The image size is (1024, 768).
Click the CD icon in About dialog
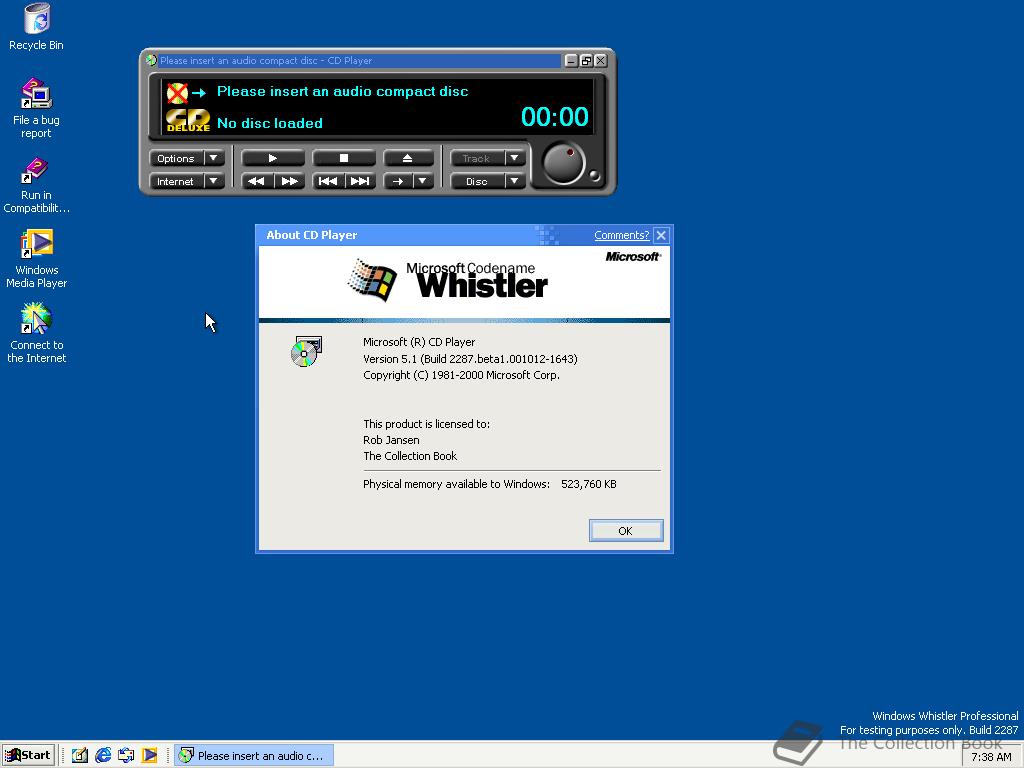tap(306, 351)
